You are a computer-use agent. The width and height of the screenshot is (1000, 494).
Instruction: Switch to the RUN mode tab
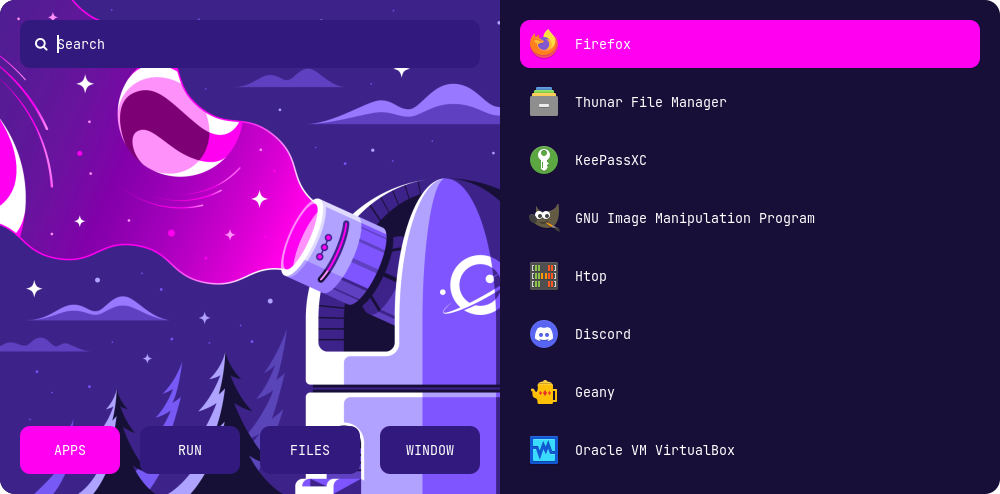coord(190,450)
